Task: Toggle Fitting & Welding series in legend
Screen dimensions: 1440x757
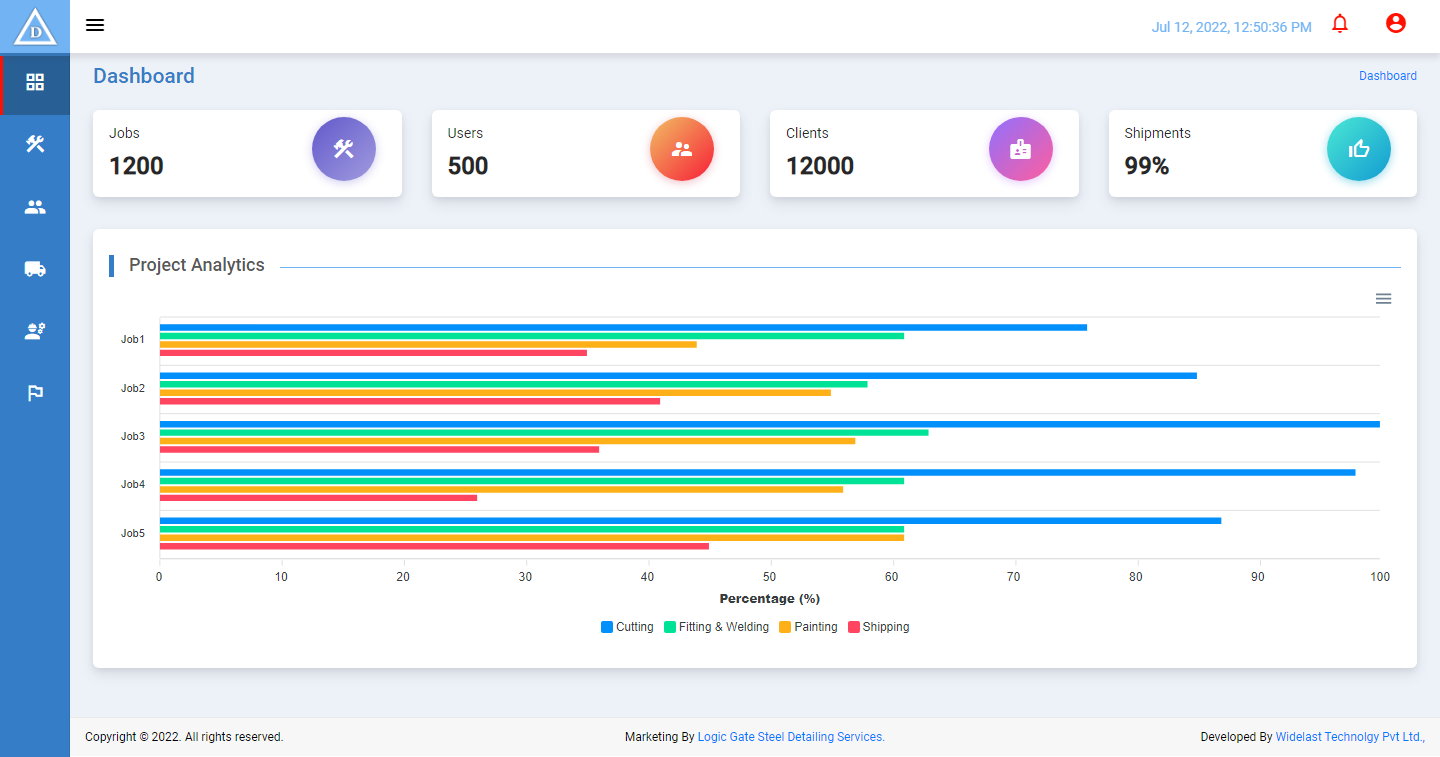Action: click(x=717, y=627)
